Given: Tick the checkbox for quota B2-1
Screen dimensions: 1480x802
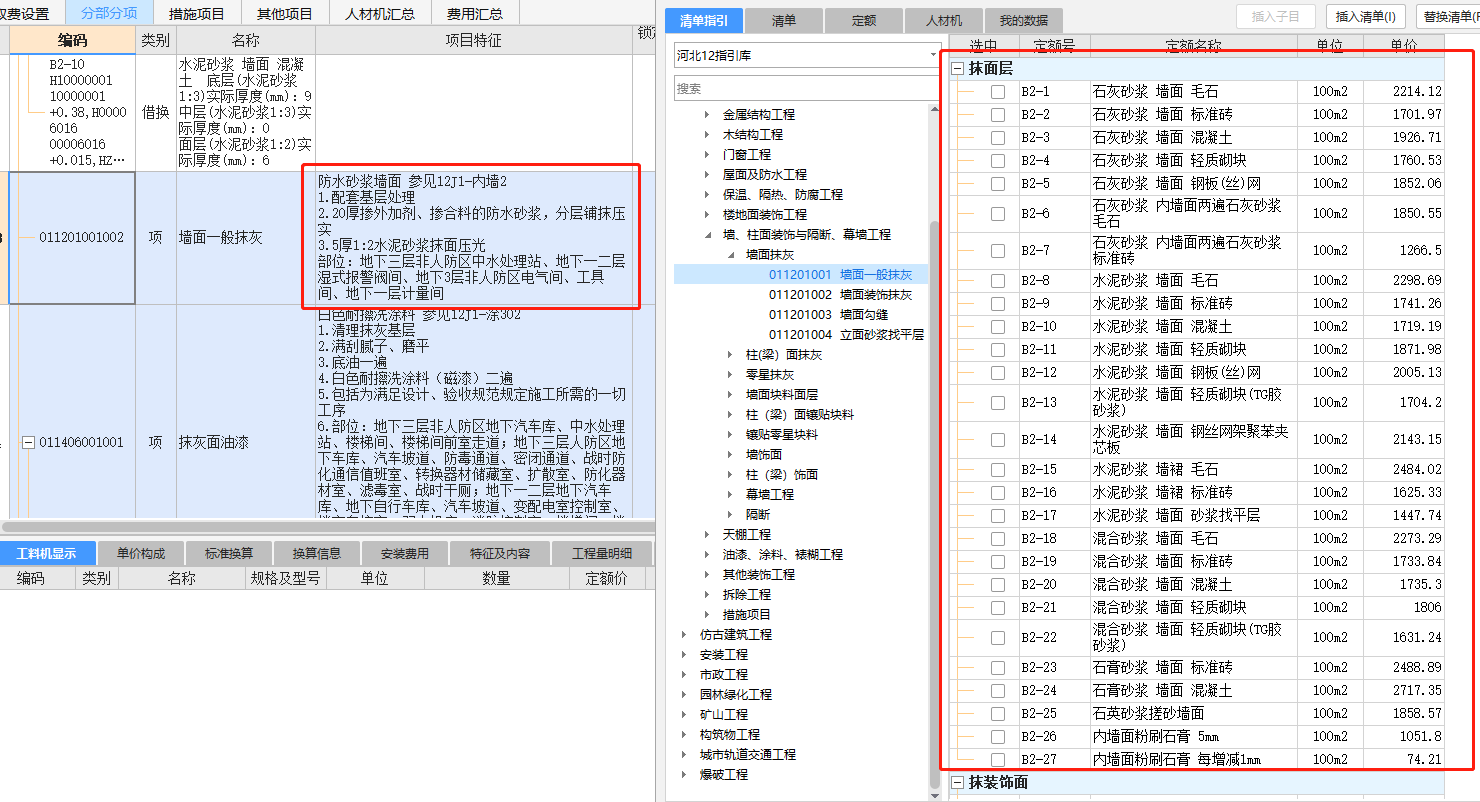Looking at the screenshot, I should click(997, 92).
